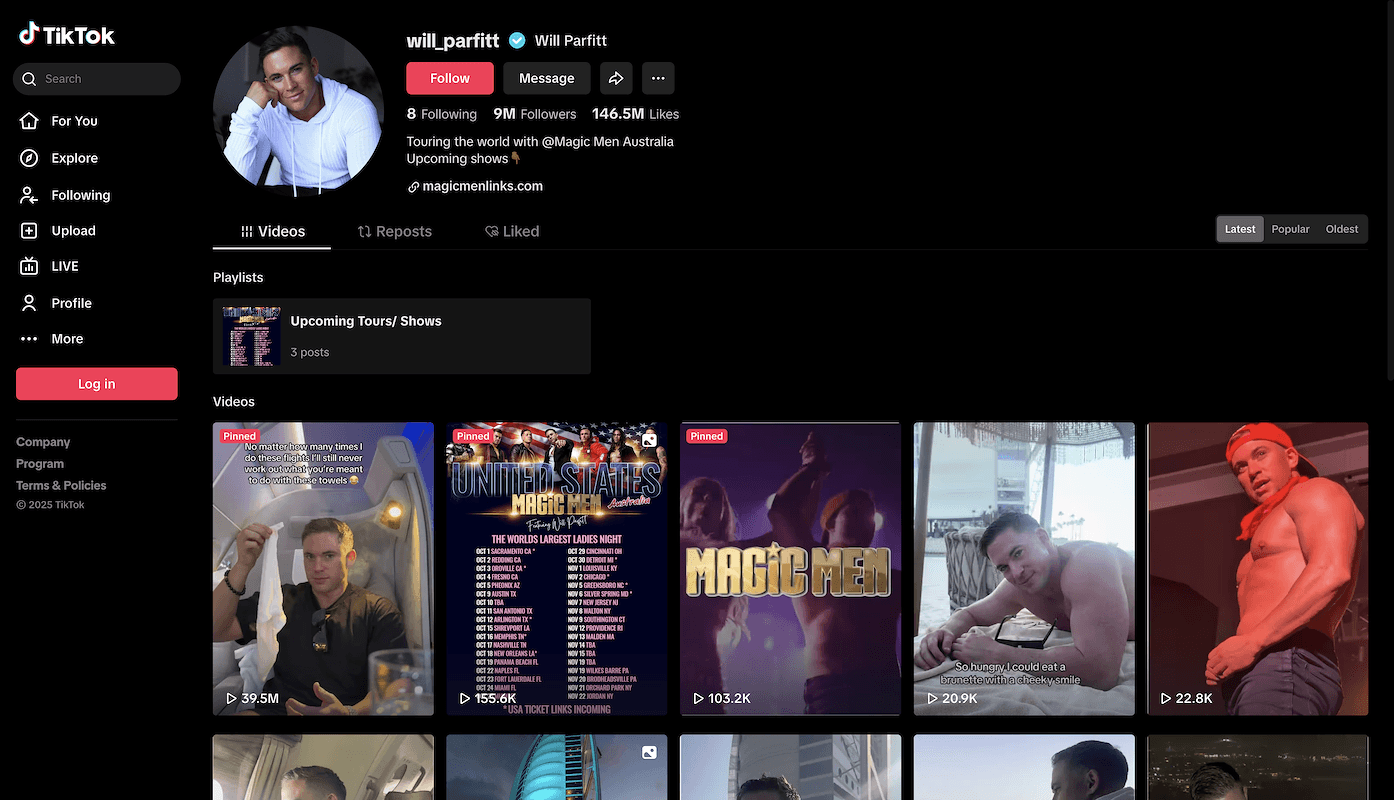
Task: Switch to the Reposts tab
Action: pos(395,231)
